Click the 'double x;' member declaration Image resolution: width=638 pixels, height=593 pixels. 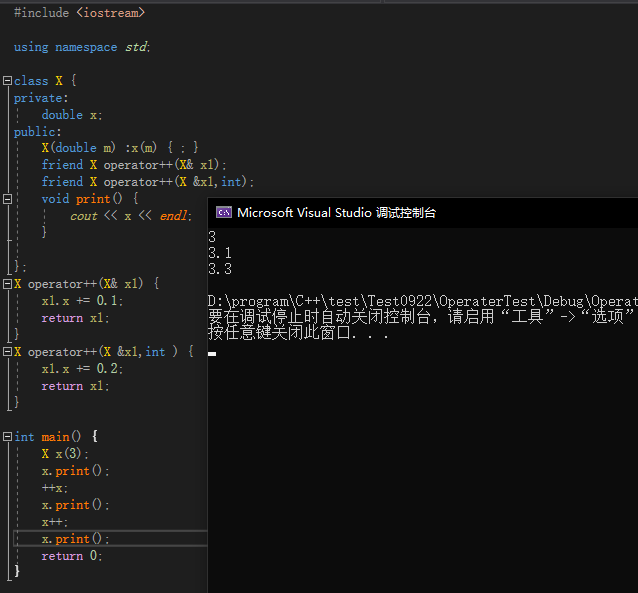72,115
